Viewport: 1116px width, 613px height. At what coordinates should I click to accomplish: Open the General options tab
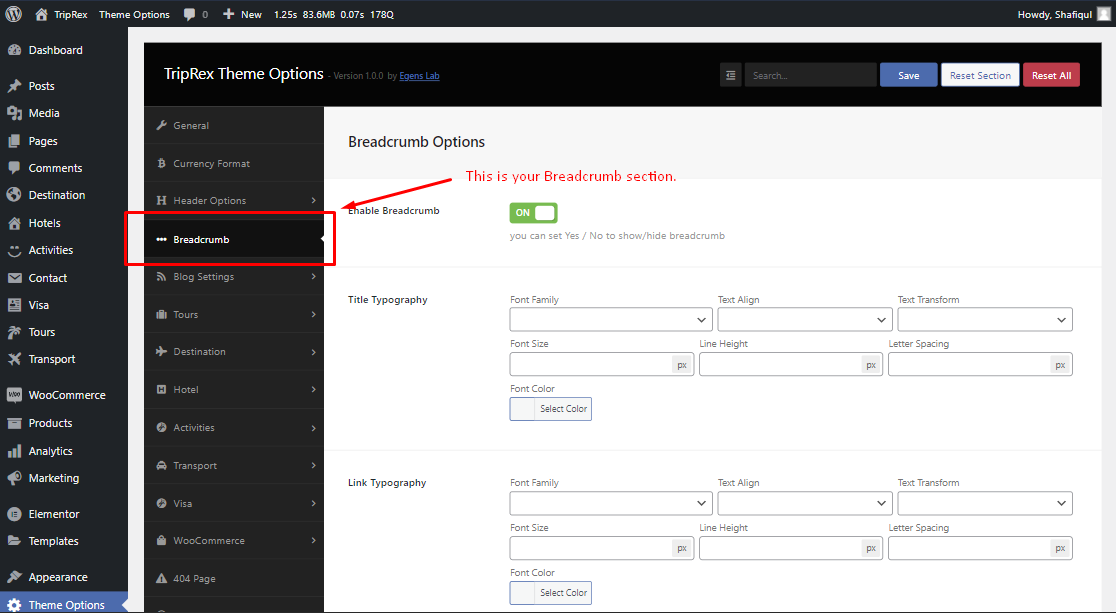tap(233, 125)
